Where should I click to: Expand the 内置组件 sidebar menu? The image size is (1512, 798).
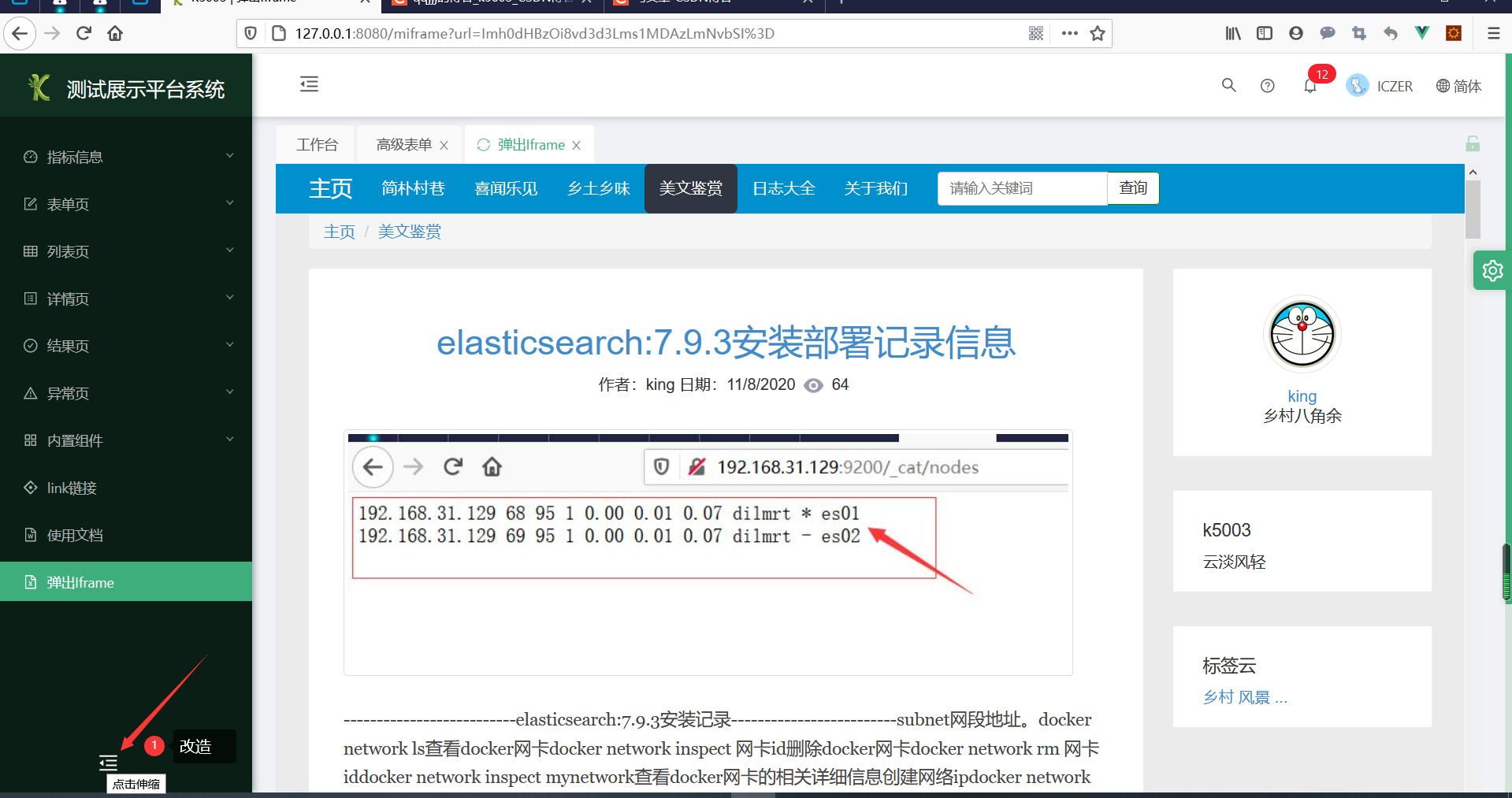(x=126, y=440)
